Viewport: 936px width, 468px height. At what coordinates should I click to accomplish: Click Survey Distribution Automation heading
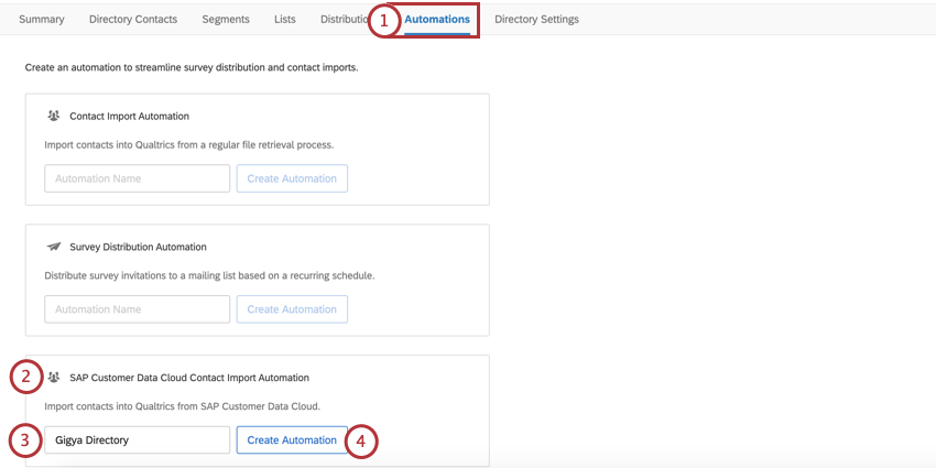pos(138,247)
